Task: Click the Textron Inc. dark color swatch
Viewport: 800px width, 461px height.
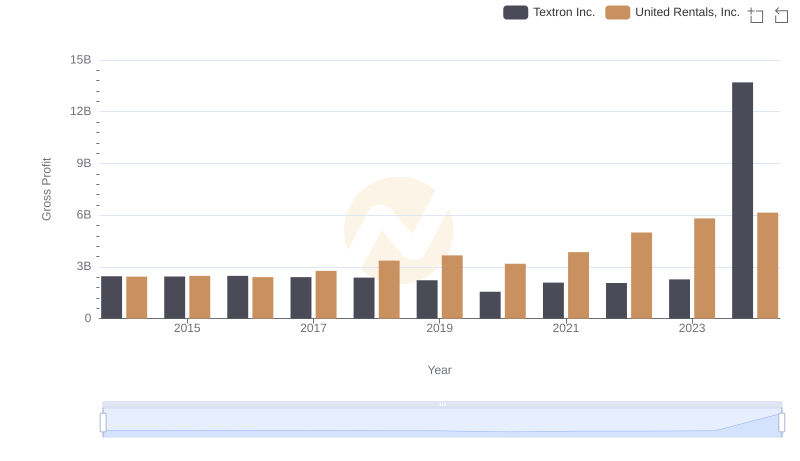Action: (515, 12)
